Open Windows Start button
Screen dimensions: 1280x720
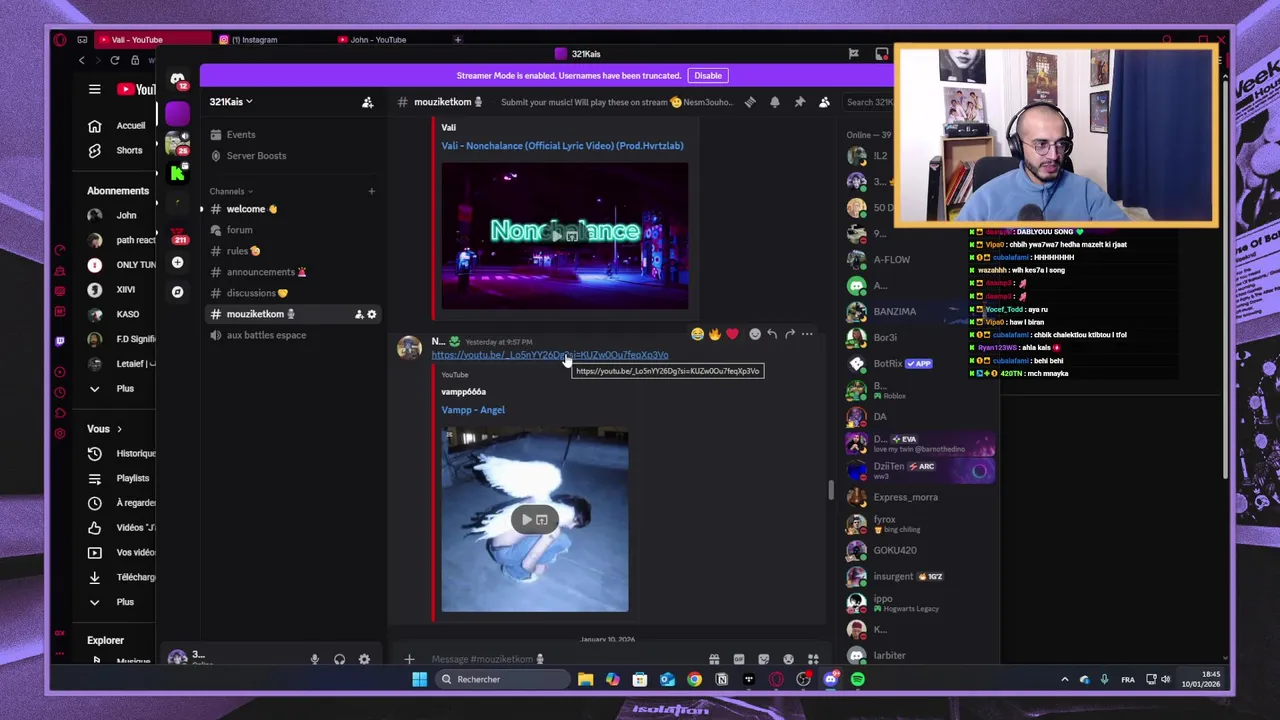pos(419,680)
